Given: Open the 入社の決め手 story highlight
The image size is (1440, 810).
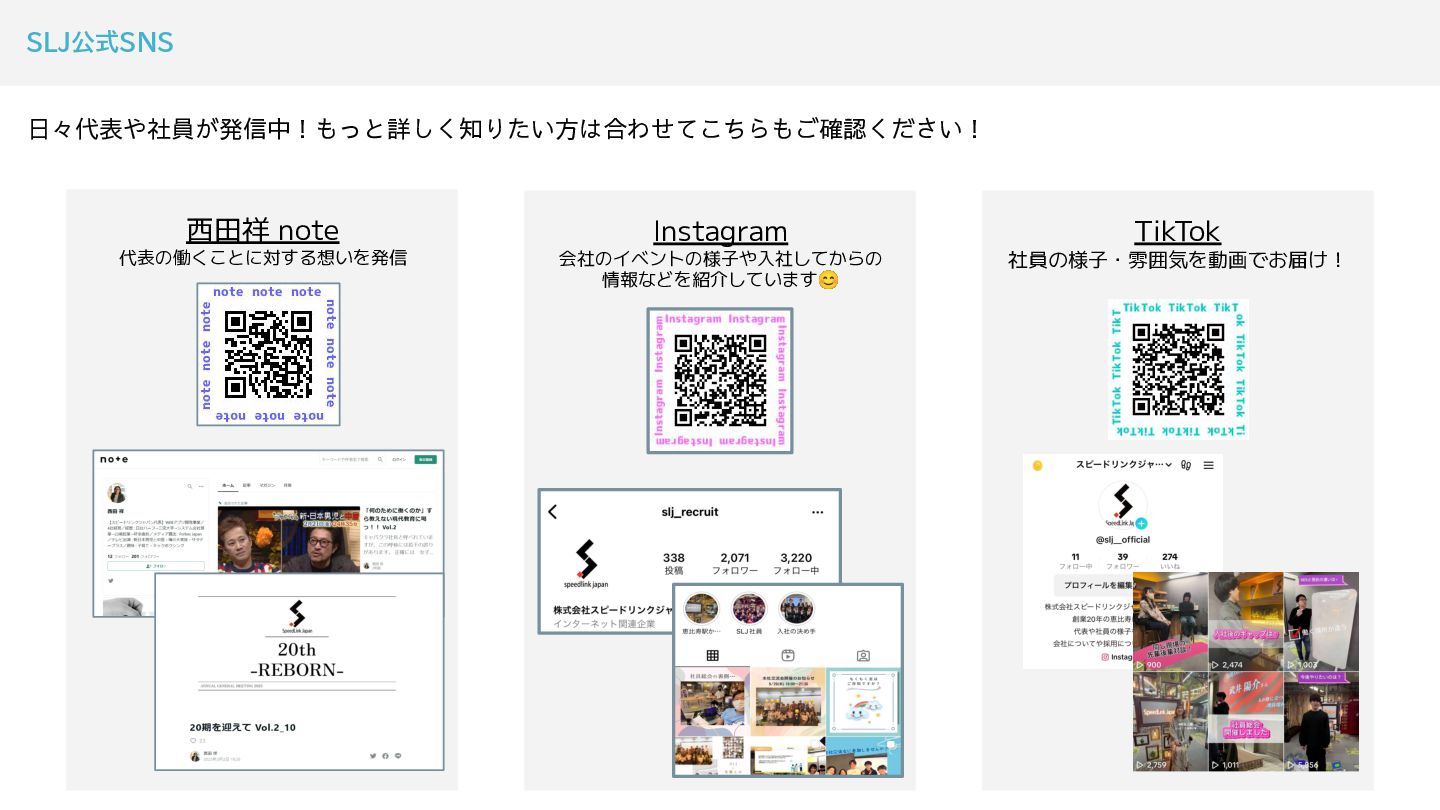Looking at the screenshot, I should pyautogui.click(x=797, y=614).
